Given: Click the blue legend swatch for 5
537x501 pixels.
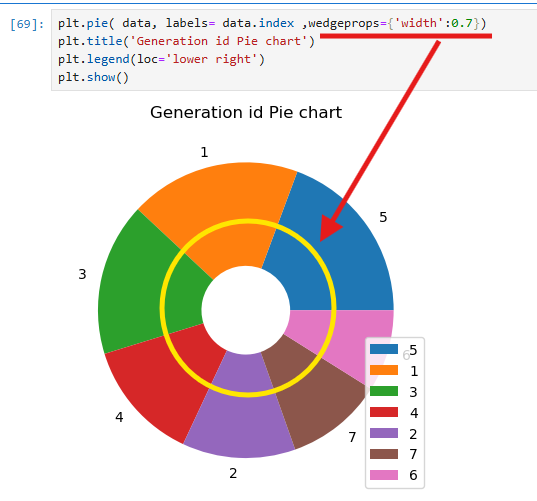Looking at the screenshot, I should tap(384, 349).
